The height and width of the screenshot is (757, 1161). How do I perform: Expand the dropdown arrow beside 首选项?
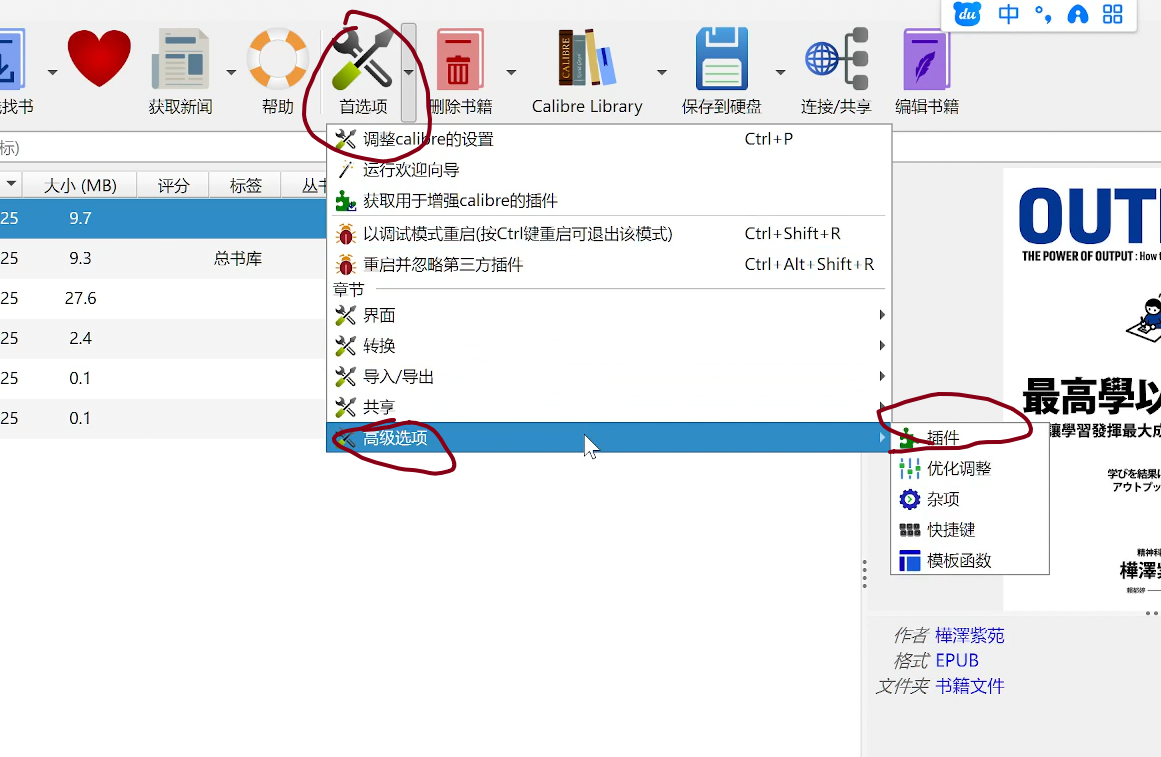408,73
